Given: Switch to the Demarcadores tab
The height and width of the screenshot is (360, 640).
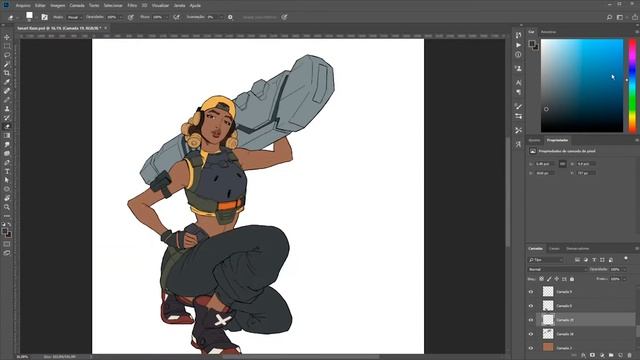Looking at the screenshot, I should click(577, 249).
